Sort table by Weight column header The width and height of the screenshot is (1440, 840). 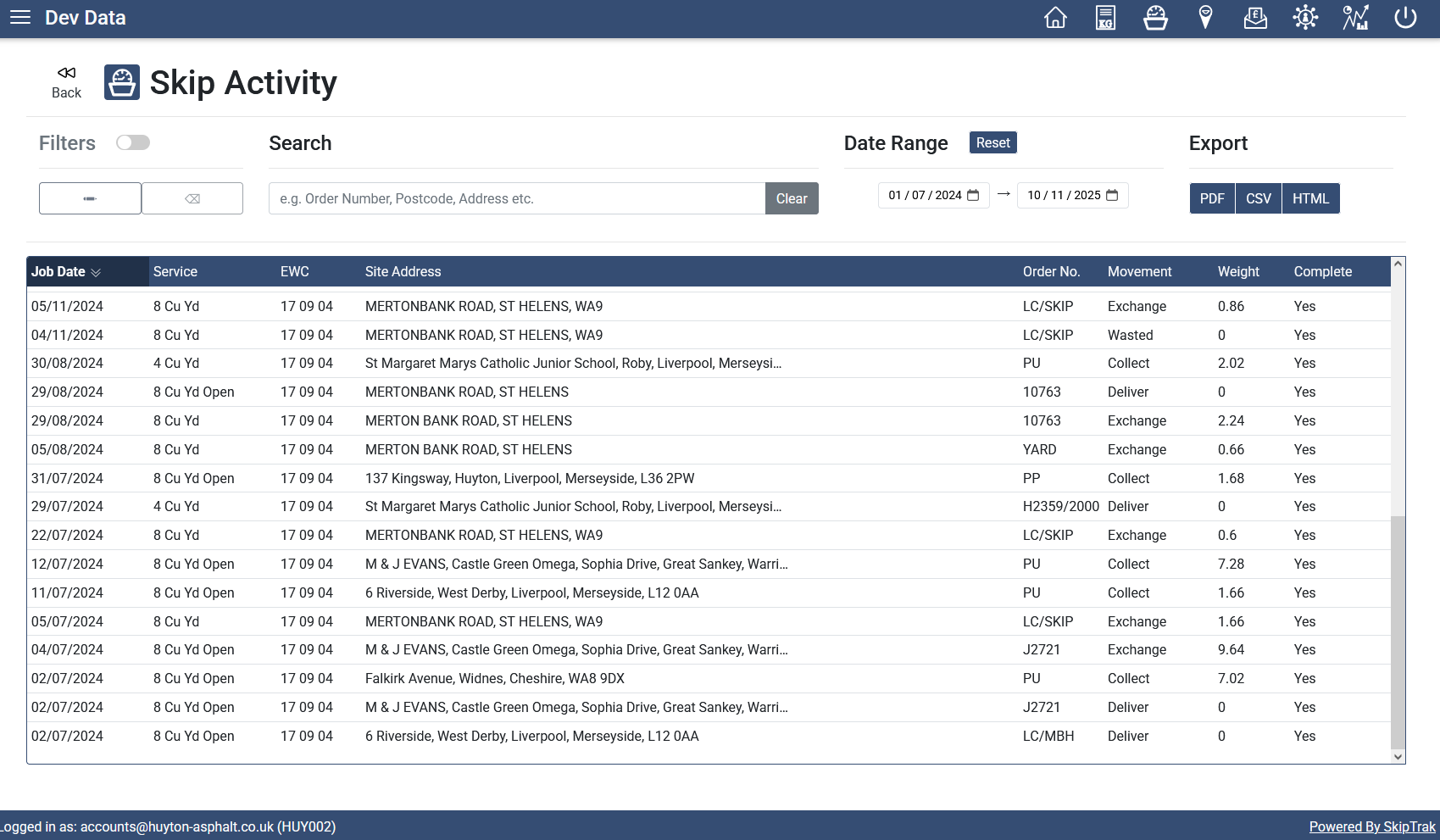coord(1238,272)
